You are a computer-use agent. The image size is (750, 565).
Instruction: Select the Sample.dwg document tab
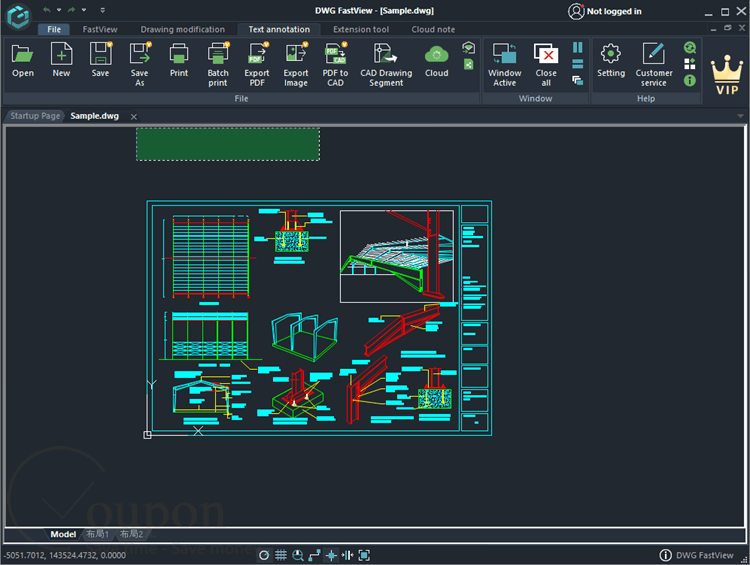pos(94,116)
